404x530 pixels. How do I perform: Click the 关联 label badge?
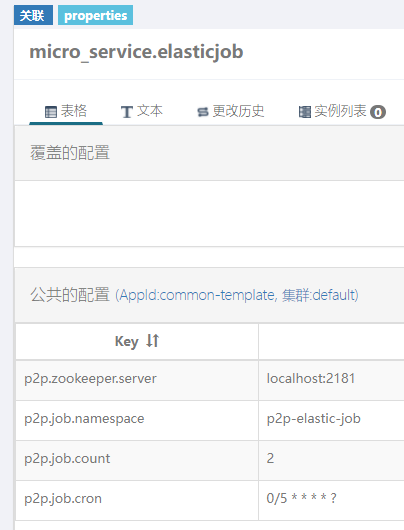33,15
